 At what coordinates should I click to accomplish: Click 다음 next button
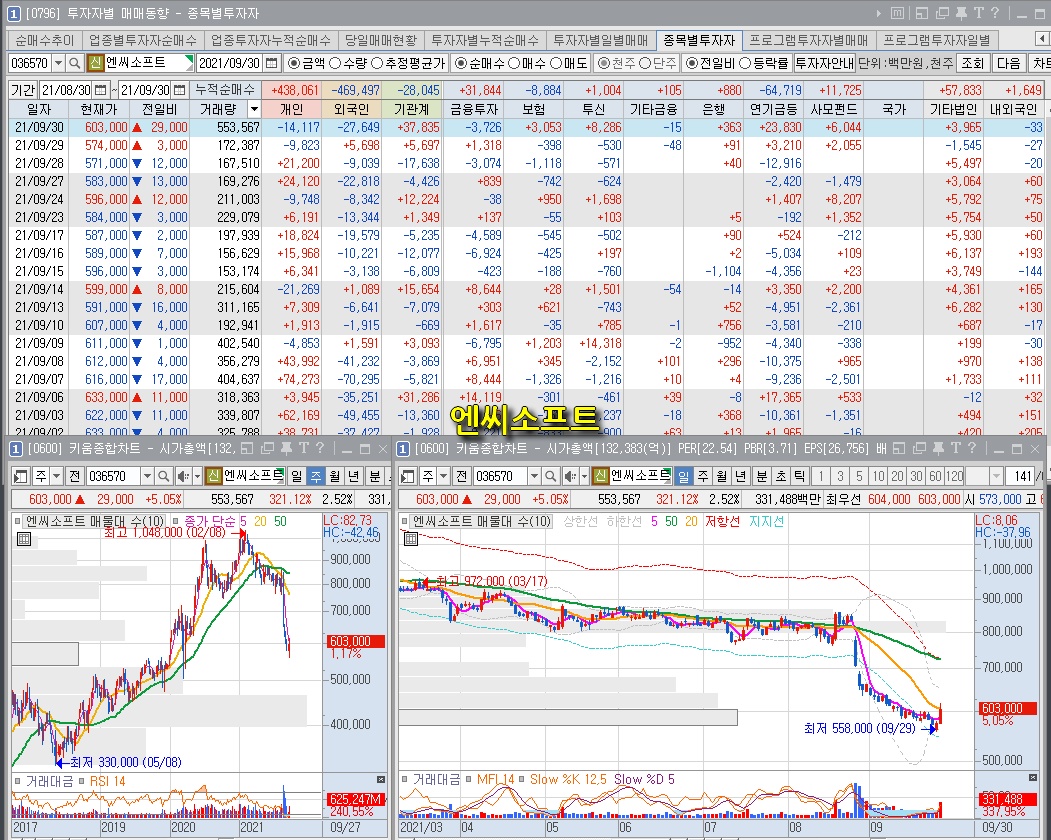pyautogui.click(x=1009, y=63)
